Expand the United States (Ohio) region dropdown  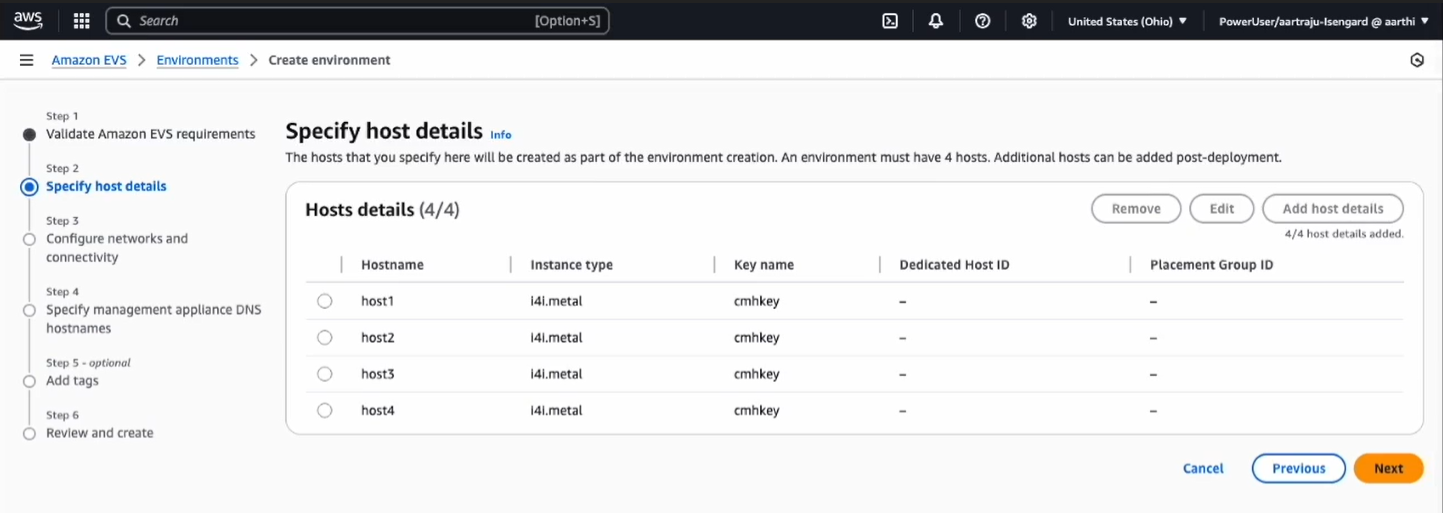point(1127,21)
